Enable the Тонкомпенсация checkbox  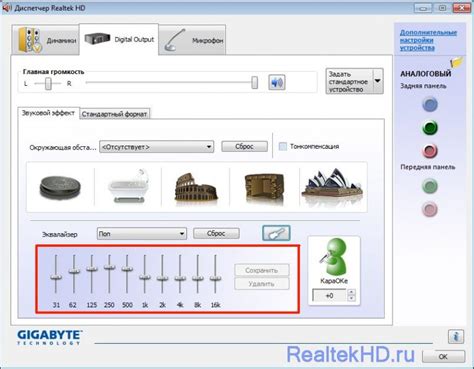pos(283,146)
